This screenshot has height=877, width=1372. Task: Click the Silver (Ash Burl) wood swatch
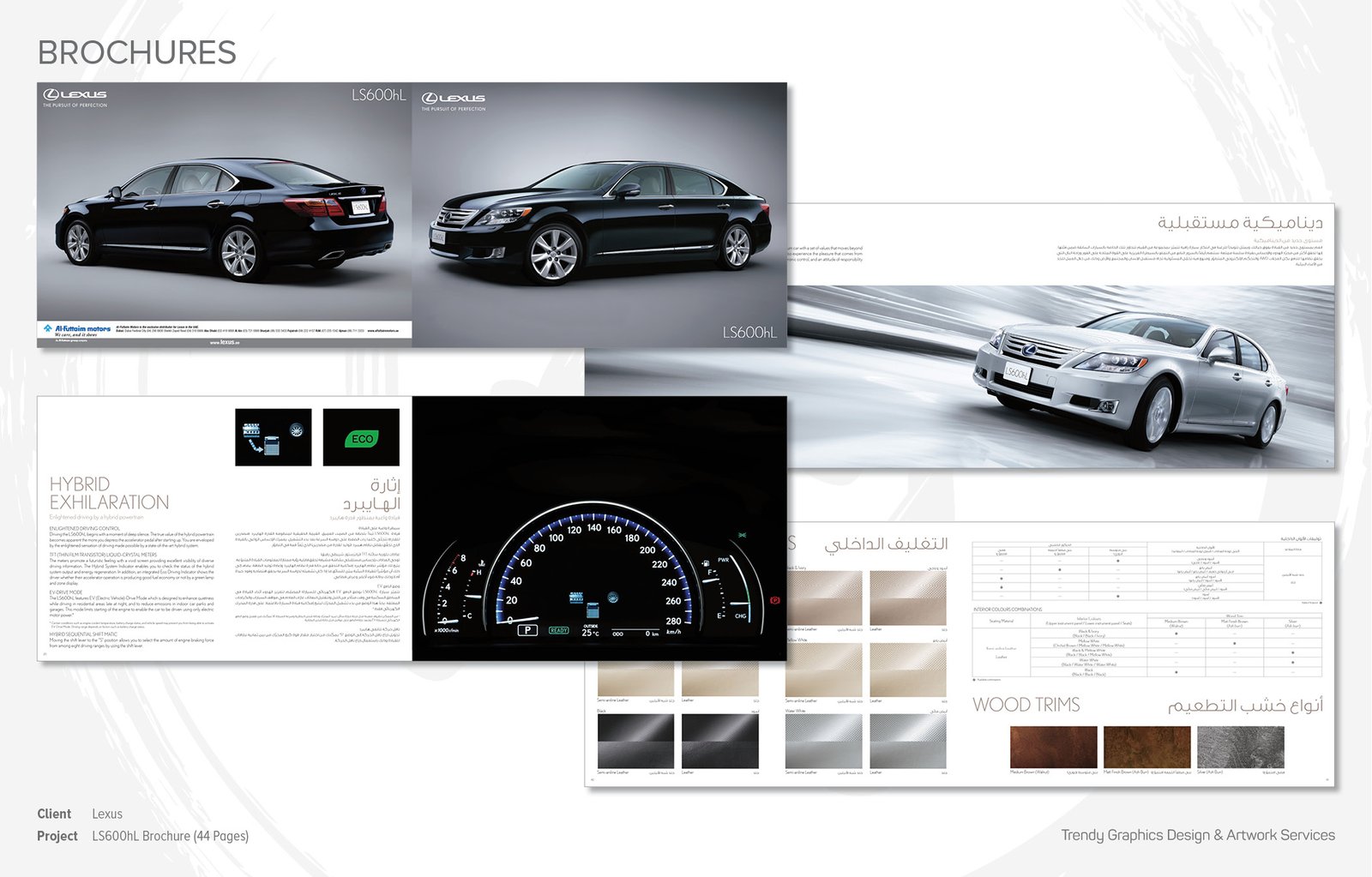click(x=1240, y=747)
